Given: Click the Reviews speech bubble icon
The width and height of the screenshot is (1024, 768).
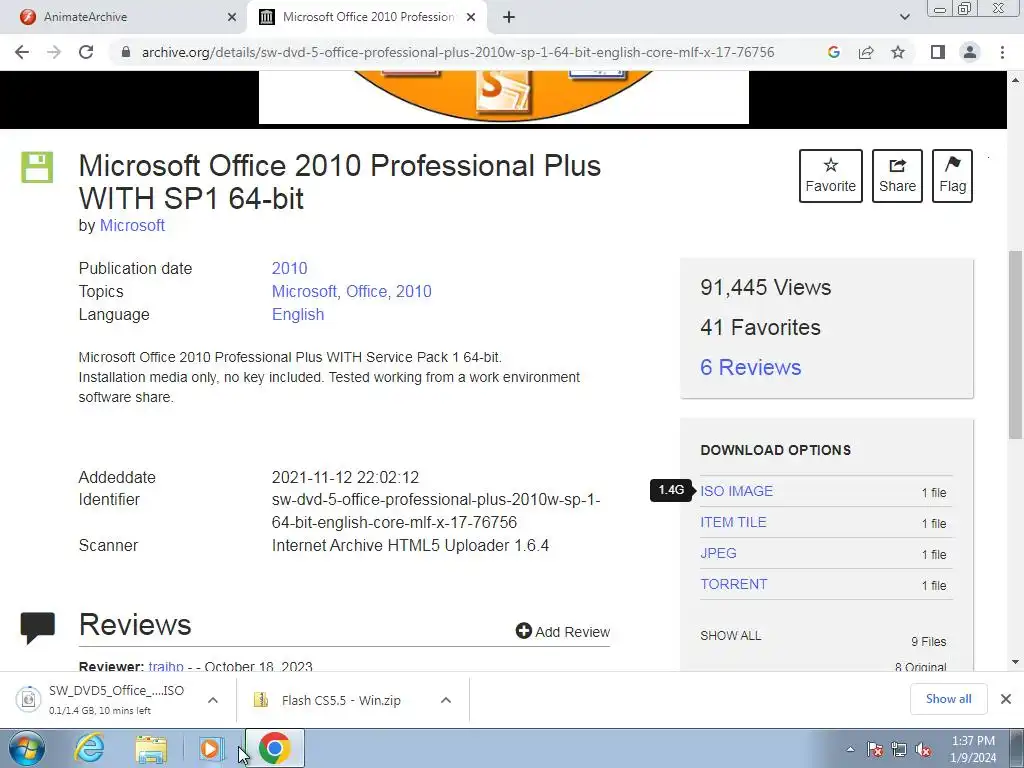Looking at the screenshot, I should pos(37,628).
